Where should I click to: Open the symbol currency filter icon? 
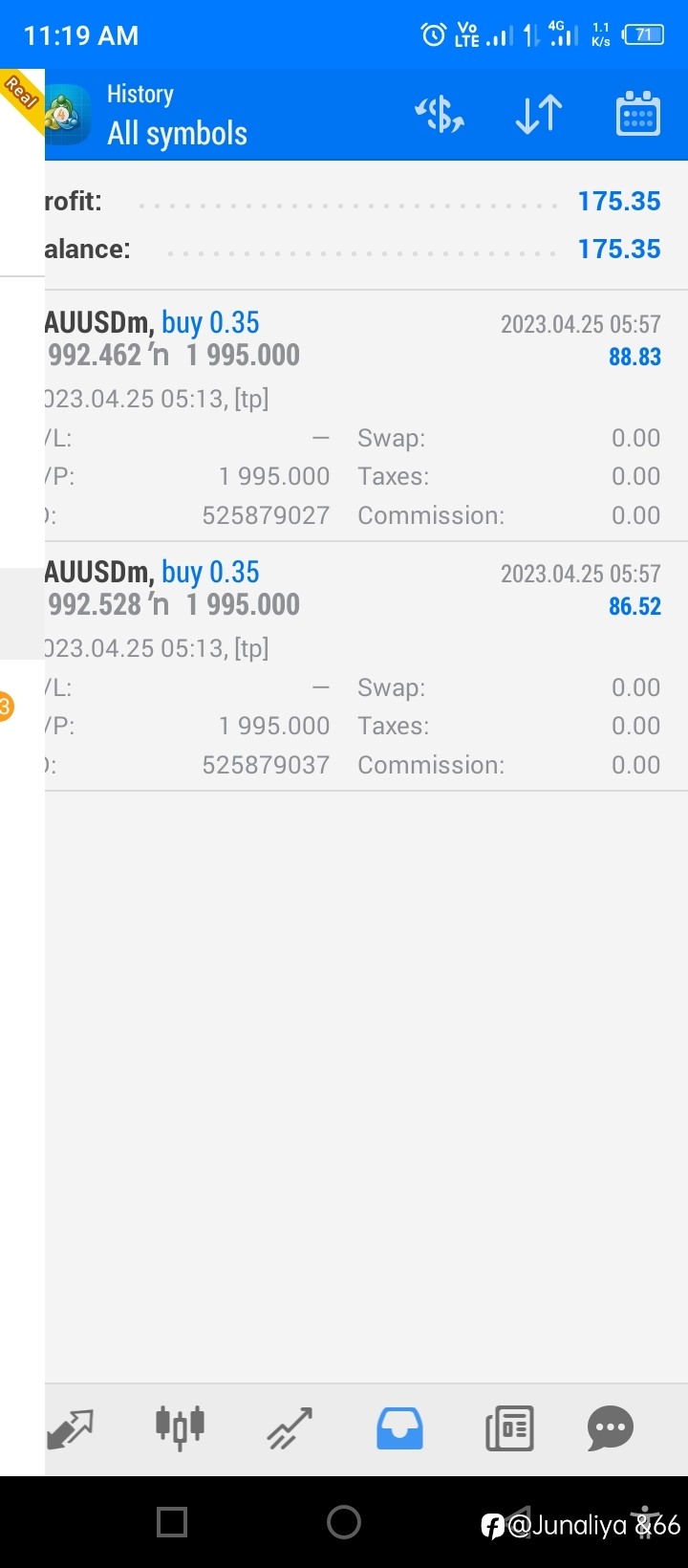[440, 115]
